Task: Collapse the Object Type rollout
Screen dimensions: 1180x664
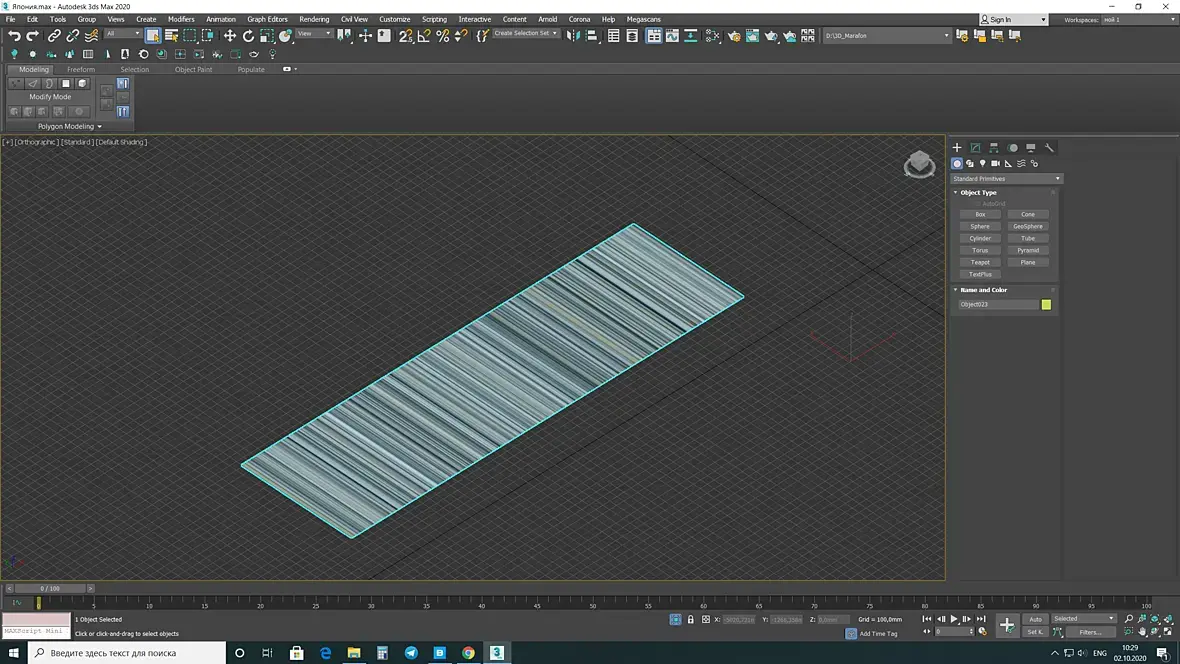Action: click(978, 193)
